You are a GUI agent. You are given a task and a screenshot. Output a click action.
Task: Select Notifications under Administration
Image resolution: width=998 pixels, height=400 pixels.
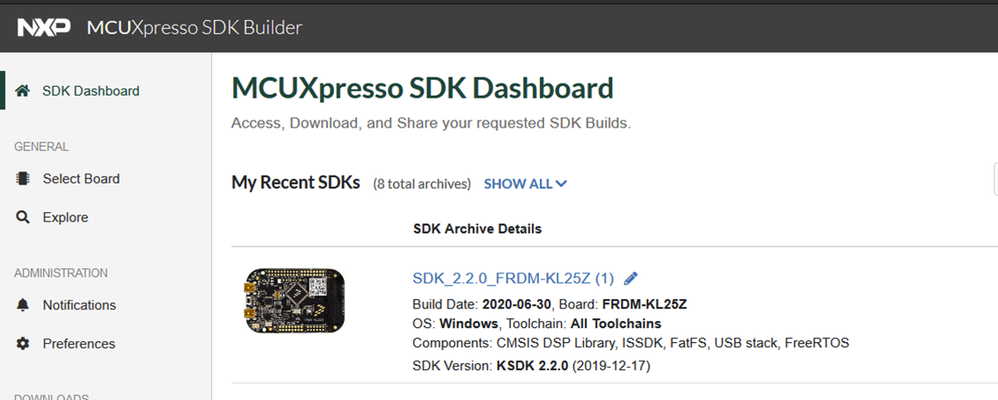79,305
